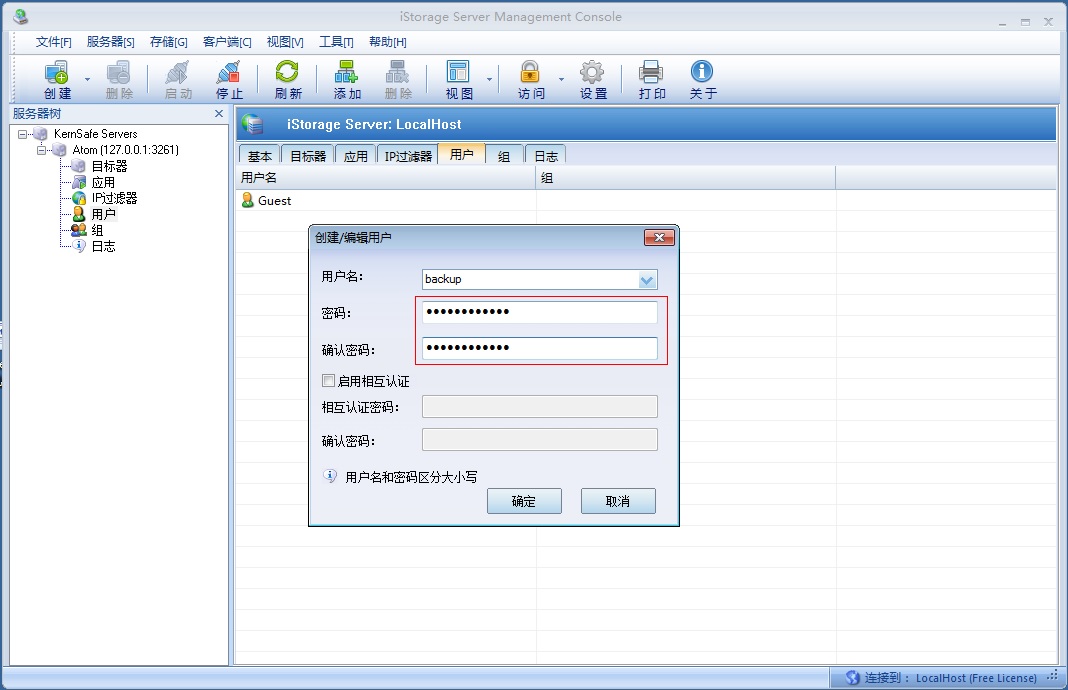
Task: Click the 密码 password field
Action: 539,312
